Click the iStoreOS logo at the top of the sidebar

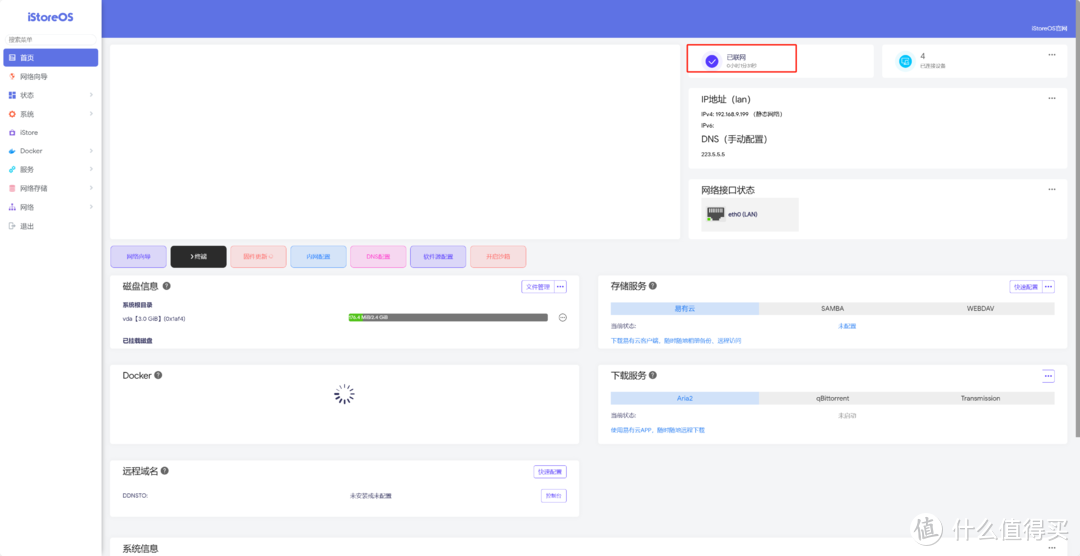tap(50, 17)
